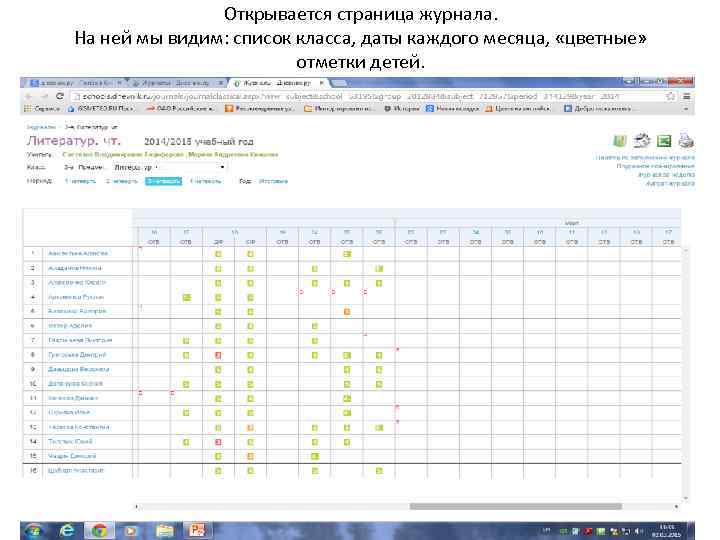This screenshot has height=540, width=720.
Task: Click the top link under the toolbar icons
Action: (x=645, y=158)
